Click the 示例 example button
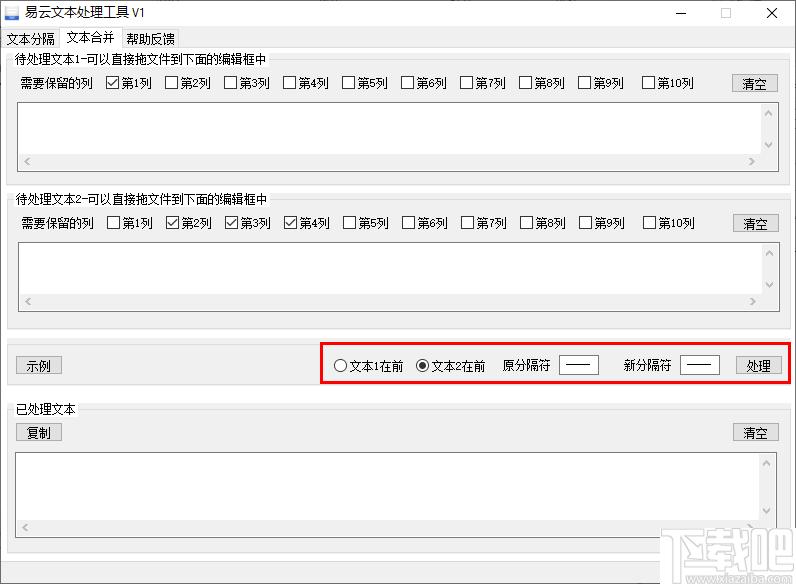This screenshot has height=584, width=796. [39, 366]
